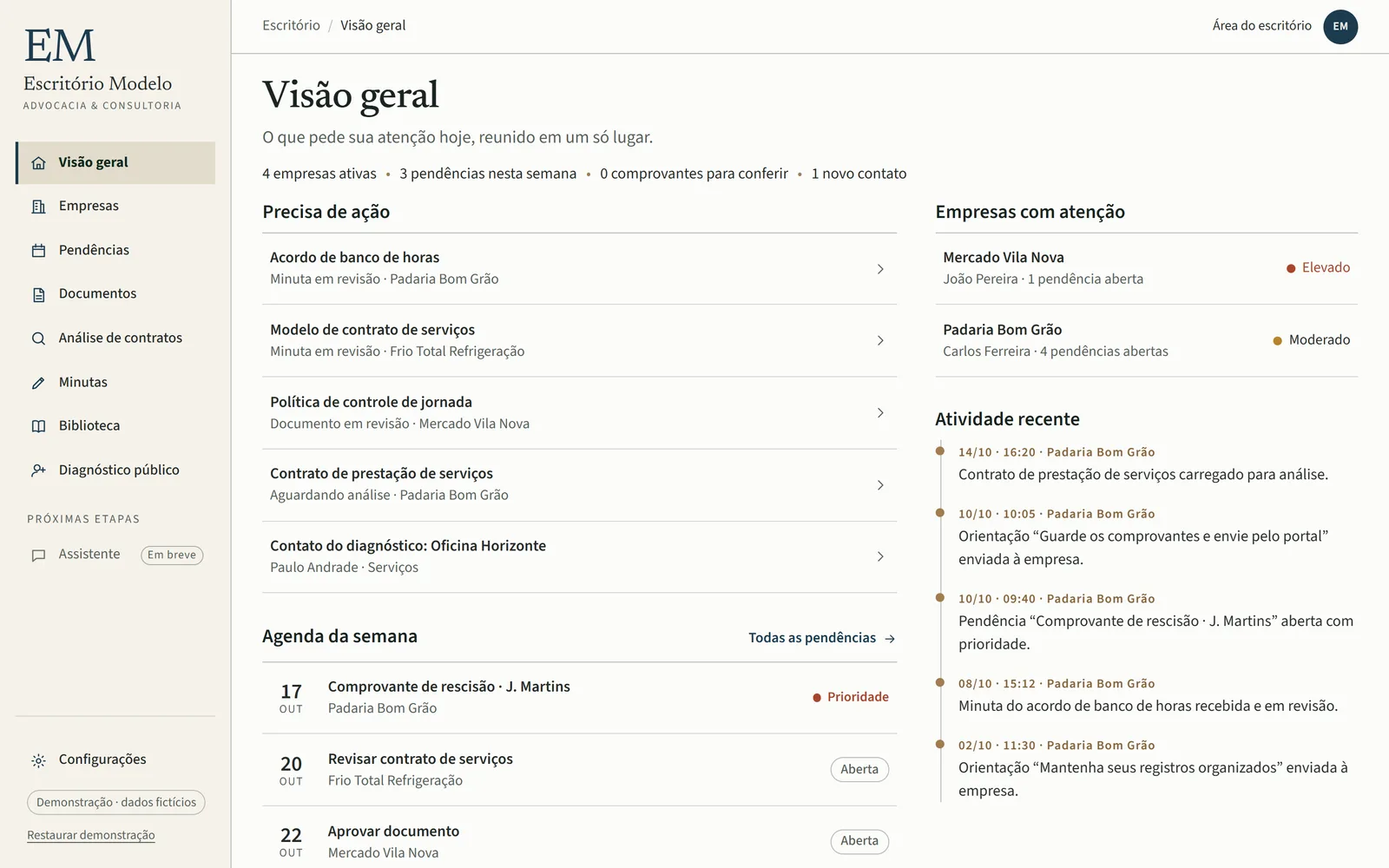Click the gear icon for Configurações

click(38, 760)
